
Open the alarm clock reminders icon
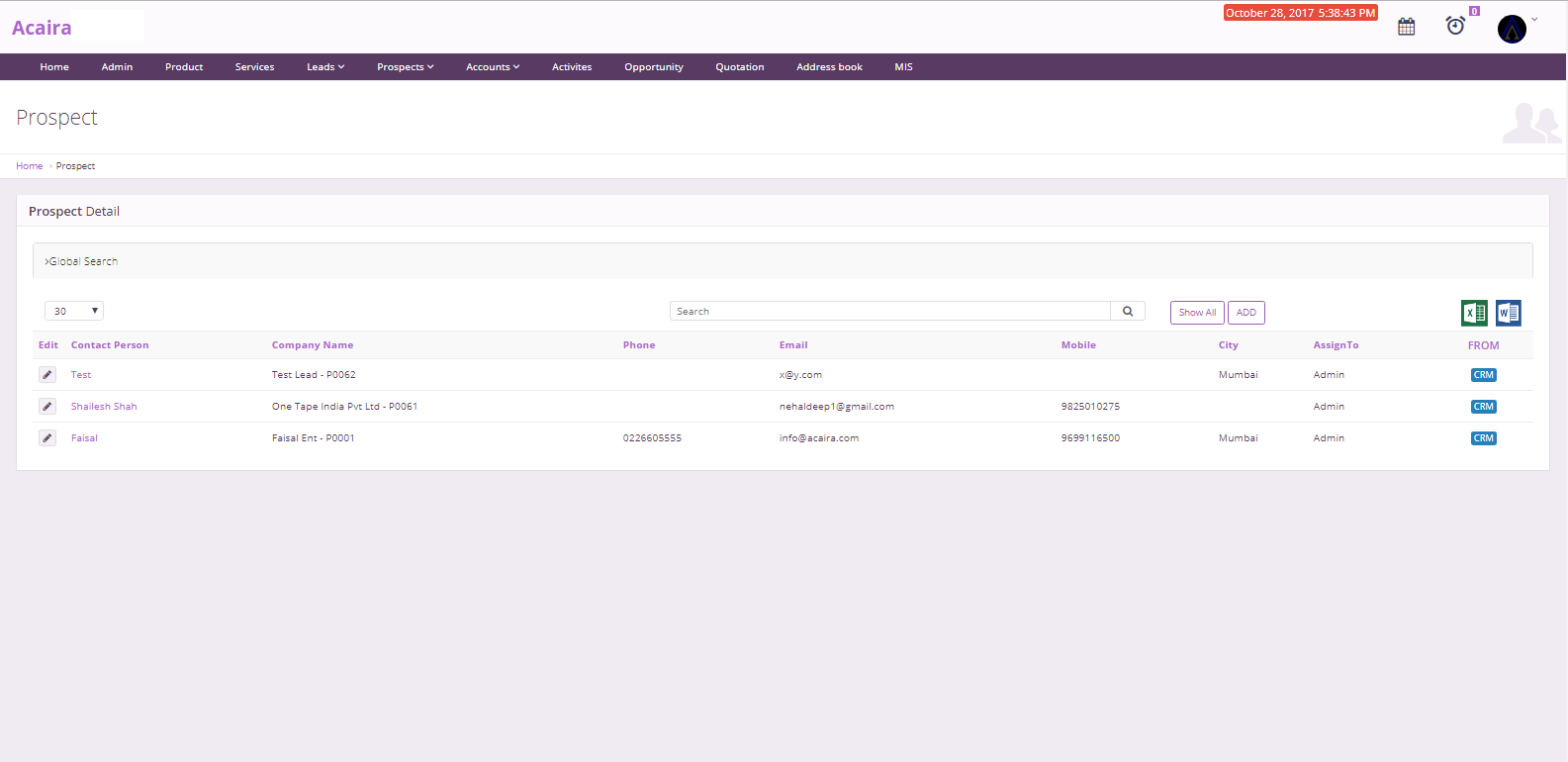click(x=1455, y=26)
